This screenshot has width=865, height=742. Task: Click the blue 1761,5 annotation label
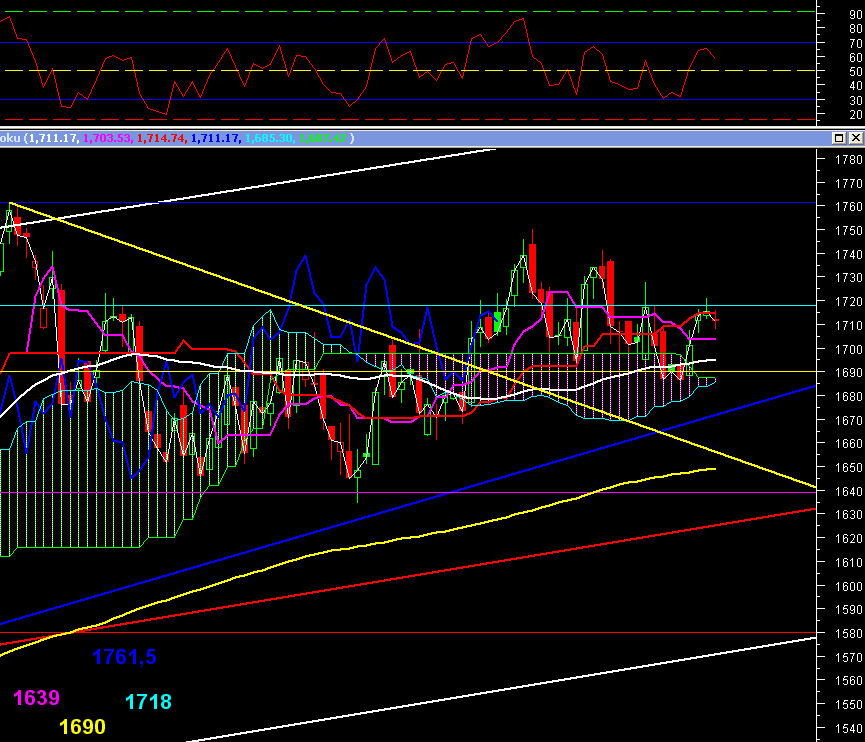coord(124,657)
